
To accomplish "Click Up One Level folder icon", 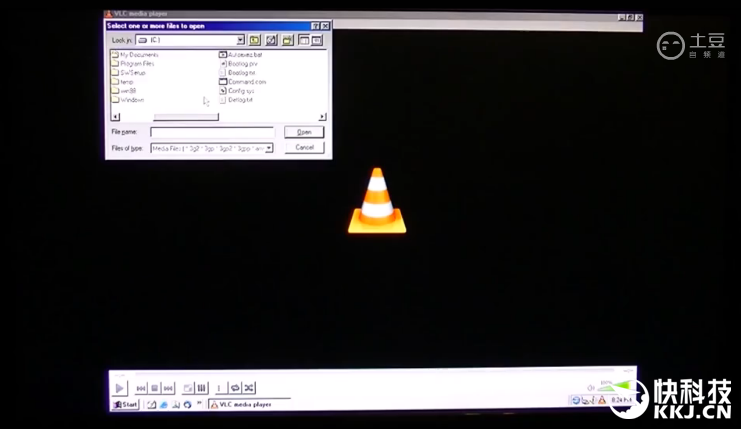I will (x=255, y=40).
